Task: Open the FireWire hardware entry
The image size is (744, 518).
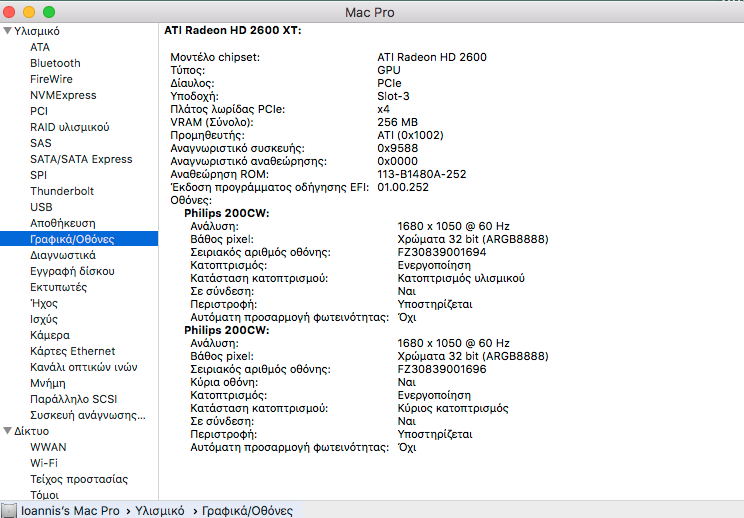Action: tap(51, 79)
